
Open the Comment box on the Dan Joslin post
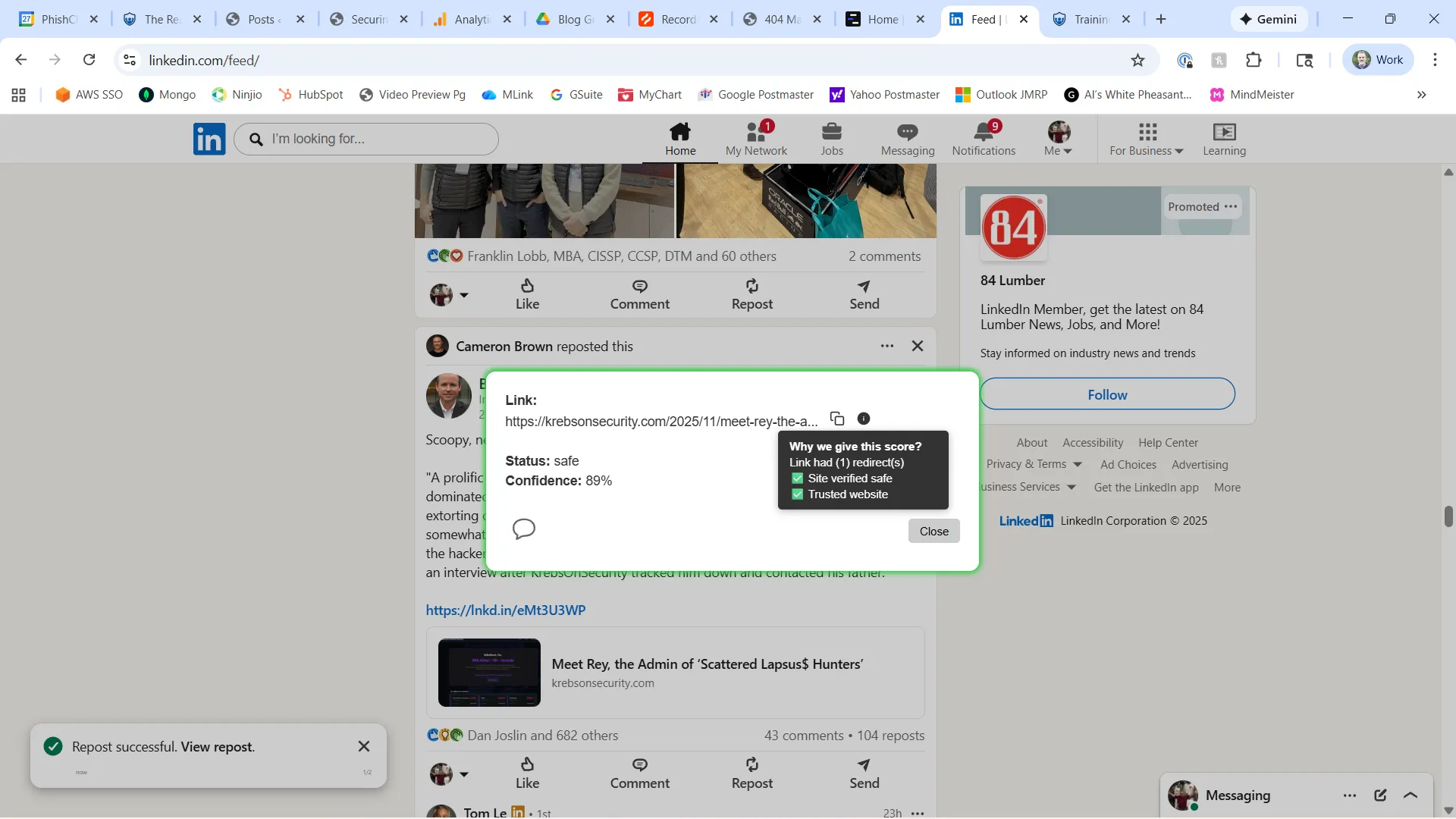(x=640, y=773)
